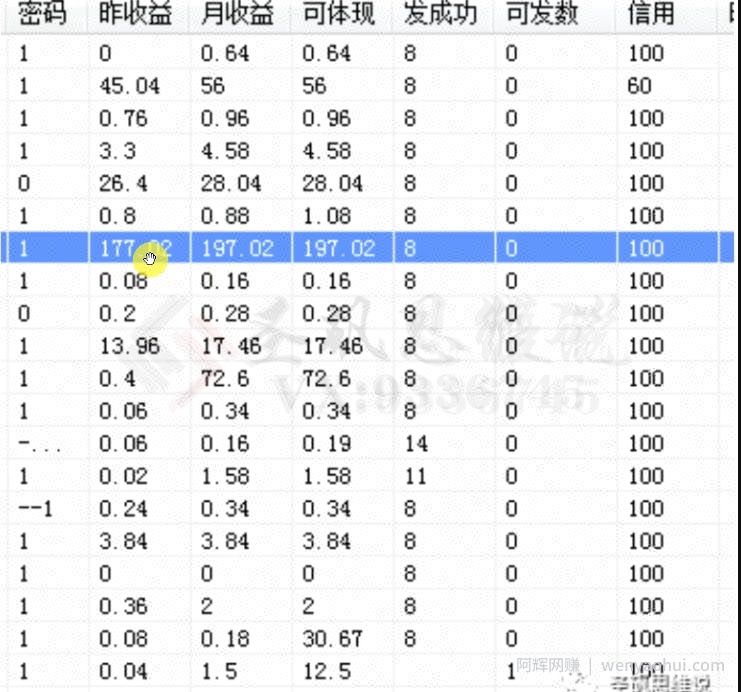741x692 pixels.
Task: Select the 发成功 value 14
Action: 416,444
